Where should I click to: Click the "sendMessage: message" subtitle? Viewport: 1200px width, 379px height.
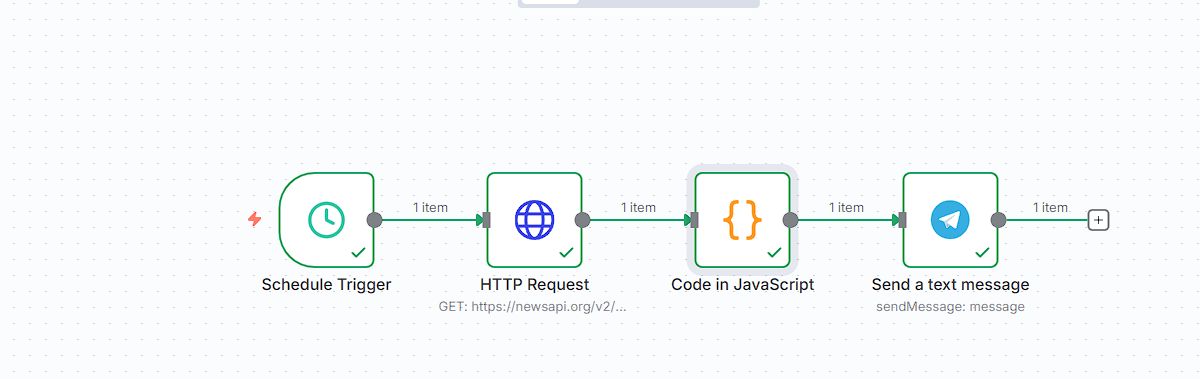pos(950,307)
